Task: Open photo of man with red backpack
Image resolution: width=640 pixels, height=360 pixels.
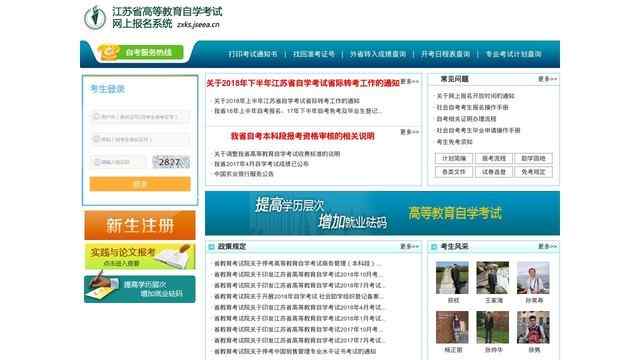Action: (x=533, y=327)
